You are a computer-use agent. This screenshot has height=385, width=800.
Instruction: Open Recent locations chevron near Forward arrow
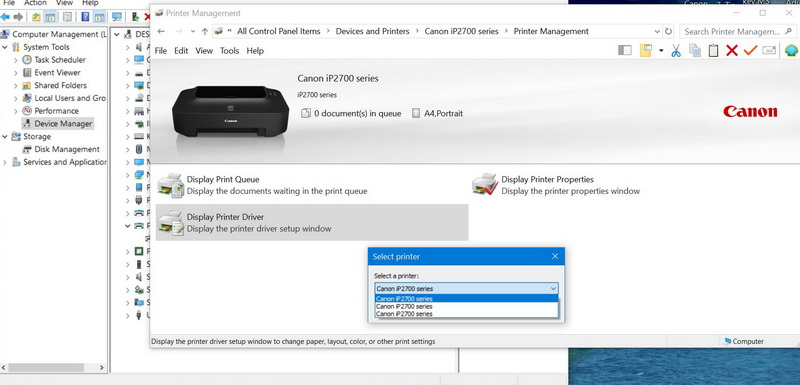(192, 31)
